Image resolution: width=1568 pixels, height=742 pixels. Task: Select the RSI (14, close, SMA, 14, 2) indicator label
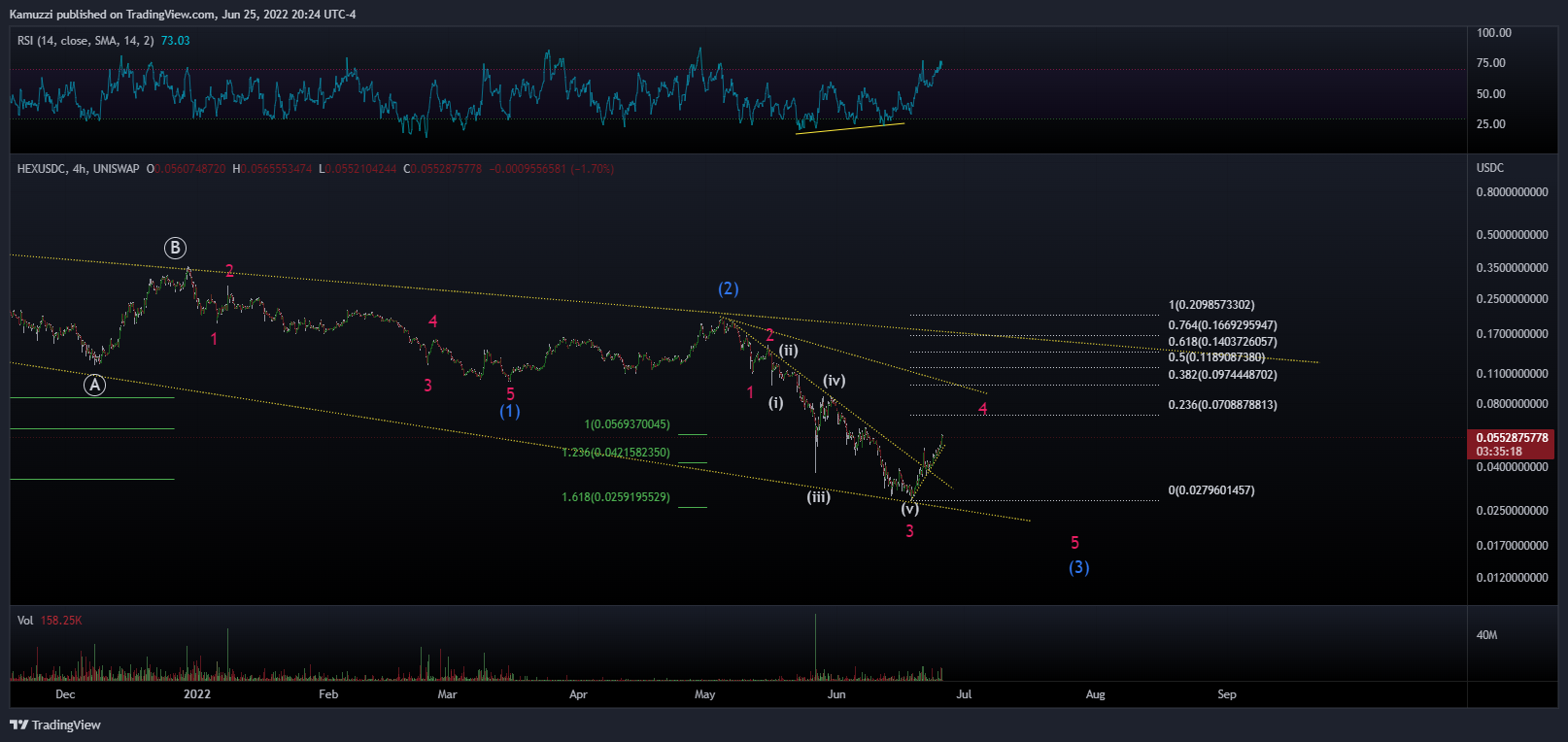click(x=85, y=41)
